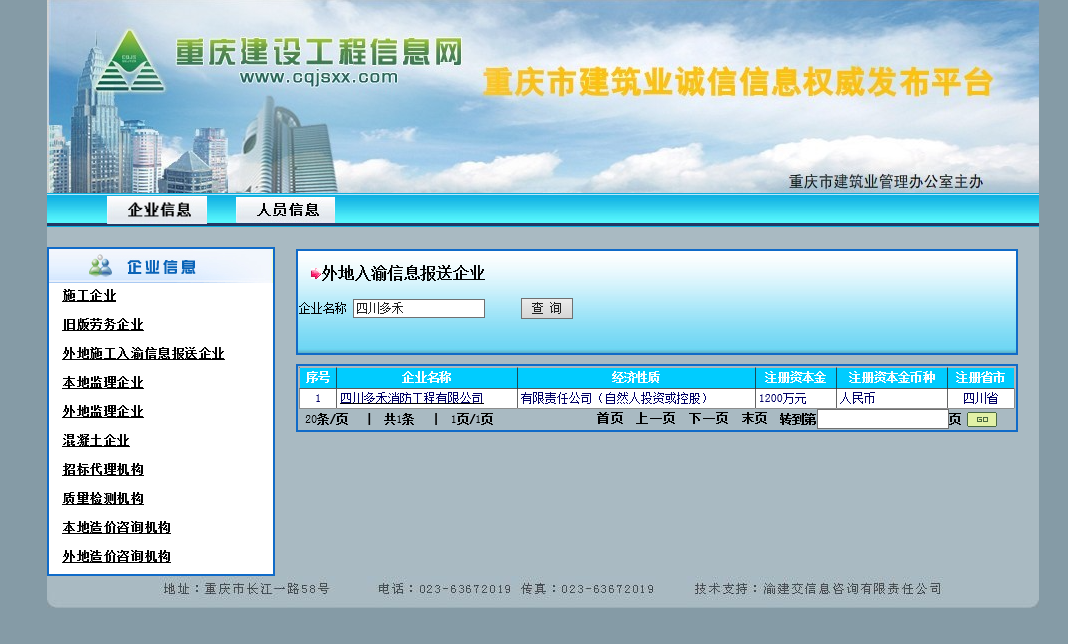The height and width of the screenshot is (644, 1068).
Task: Select 外地造价咨询机构 sidebar link
Action: pyautogui.click(x=116, y=557)
